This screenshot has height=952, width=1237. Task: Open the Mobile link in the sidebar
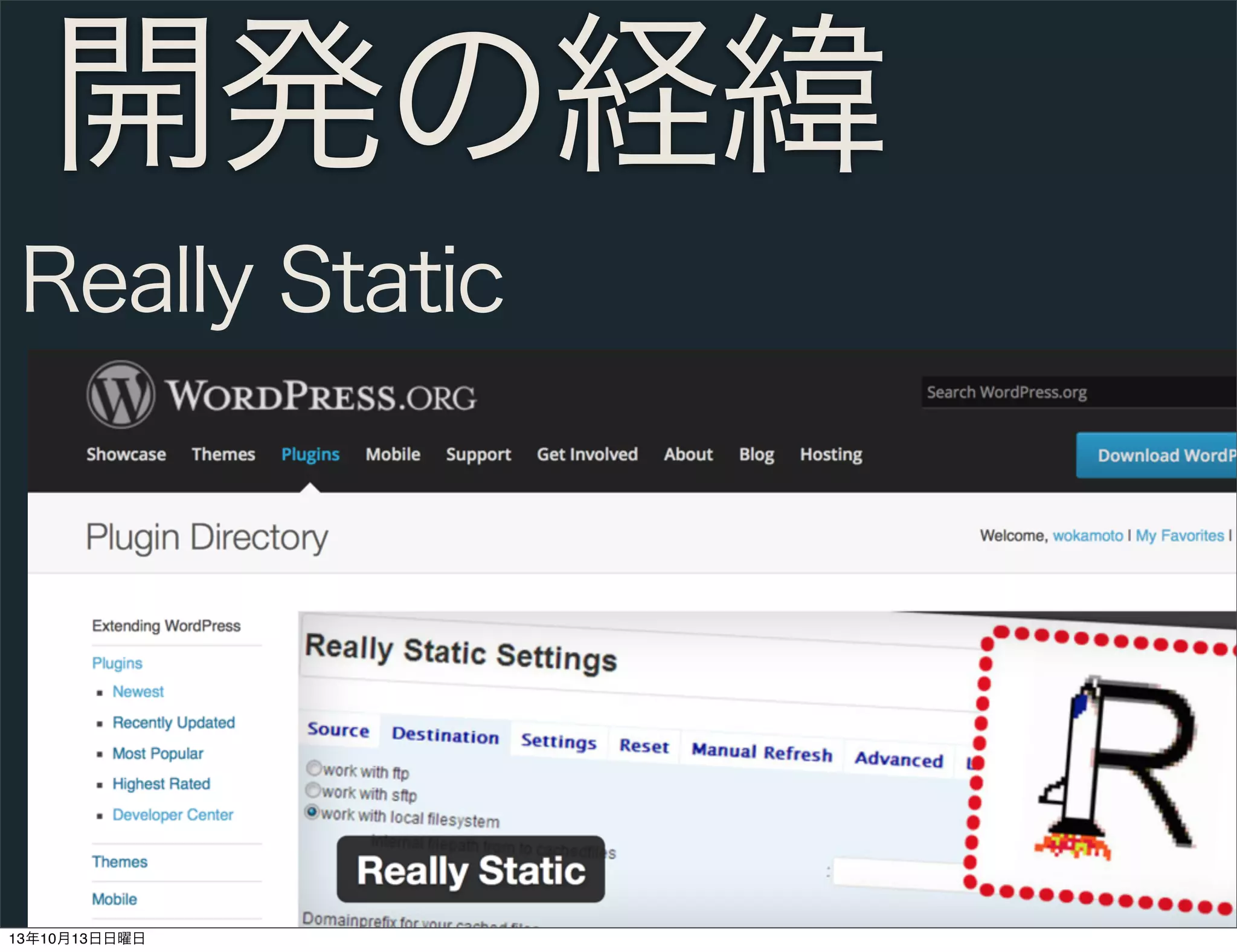tap(114, 899)
